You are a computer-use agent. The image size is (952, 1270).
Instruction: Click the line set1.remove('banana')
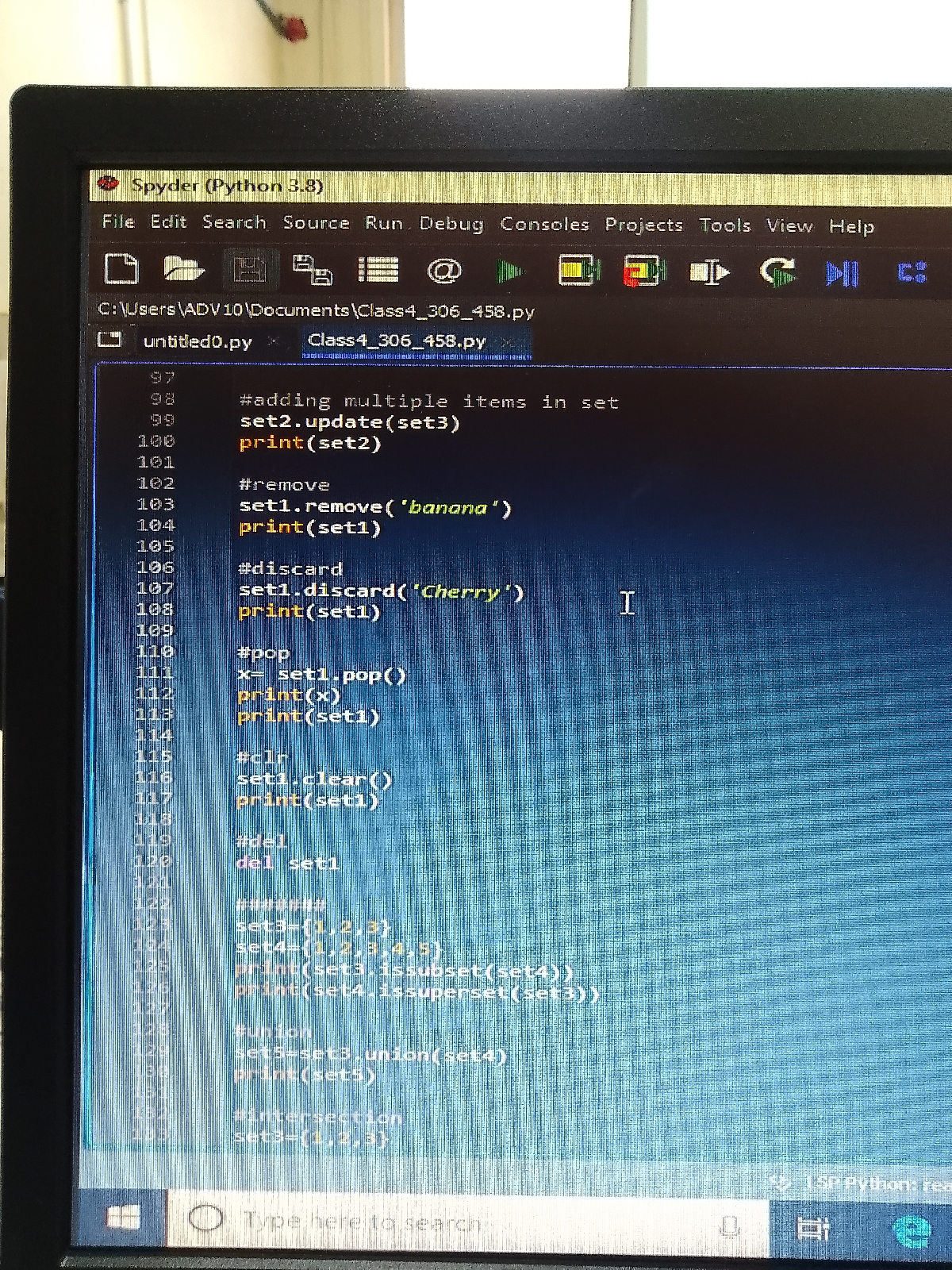coord(375,506)
